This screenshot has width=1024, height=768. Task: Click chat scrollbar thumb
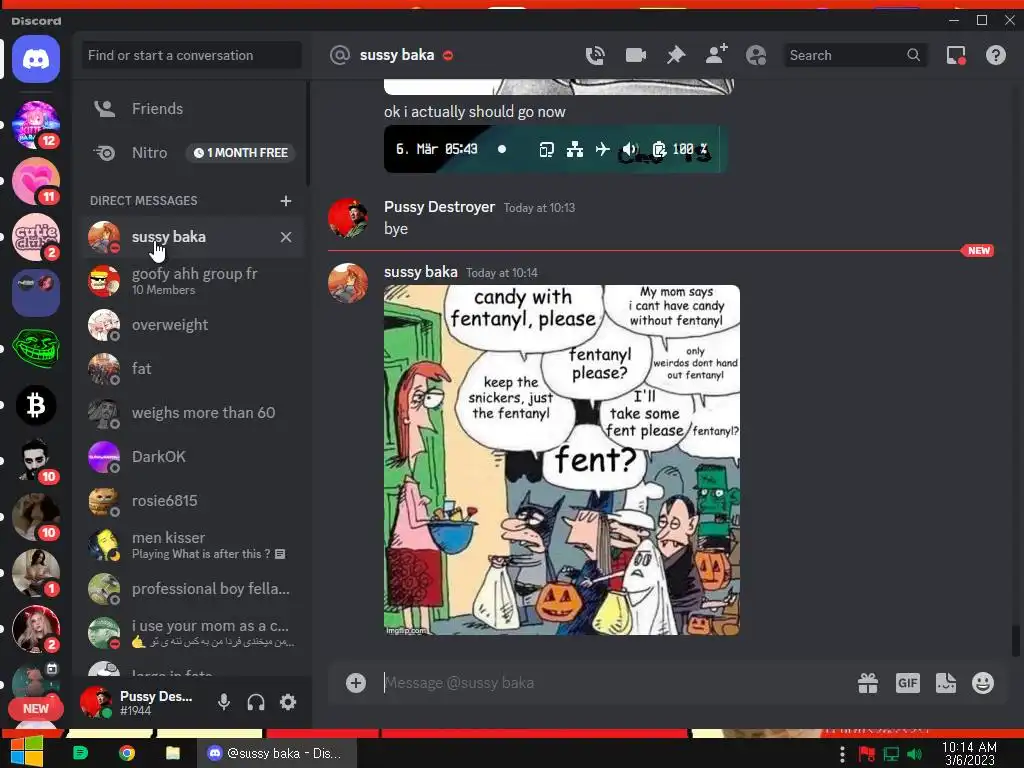click(1016, 641)
